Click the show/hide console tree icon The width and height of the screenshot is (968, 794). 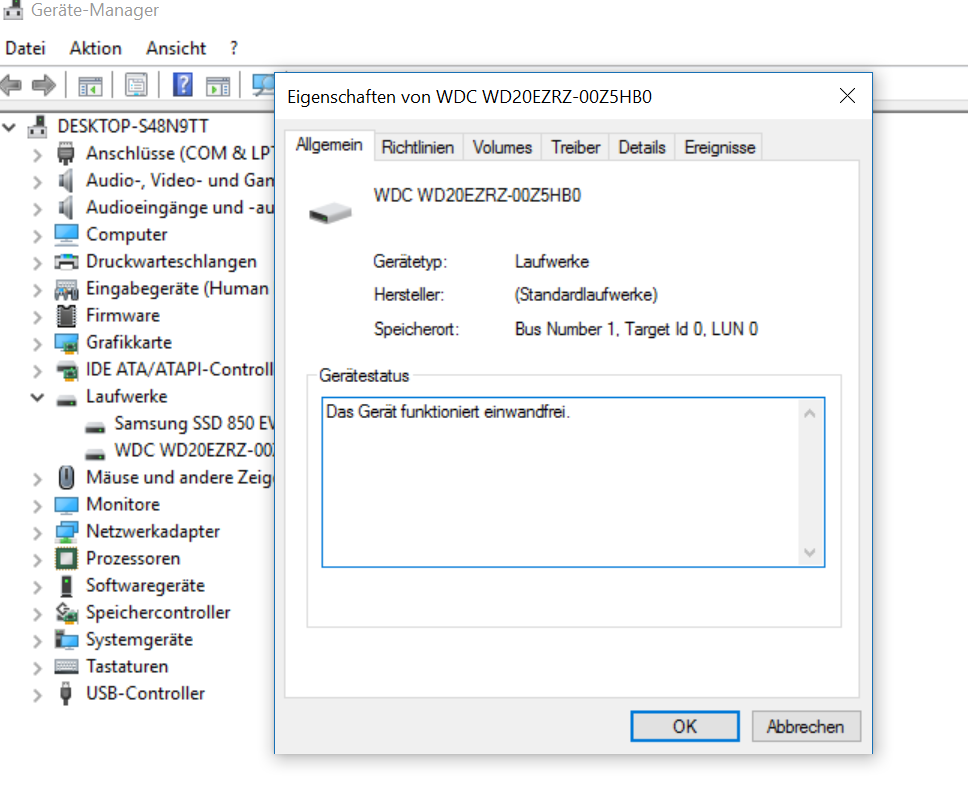pos(90,86)
